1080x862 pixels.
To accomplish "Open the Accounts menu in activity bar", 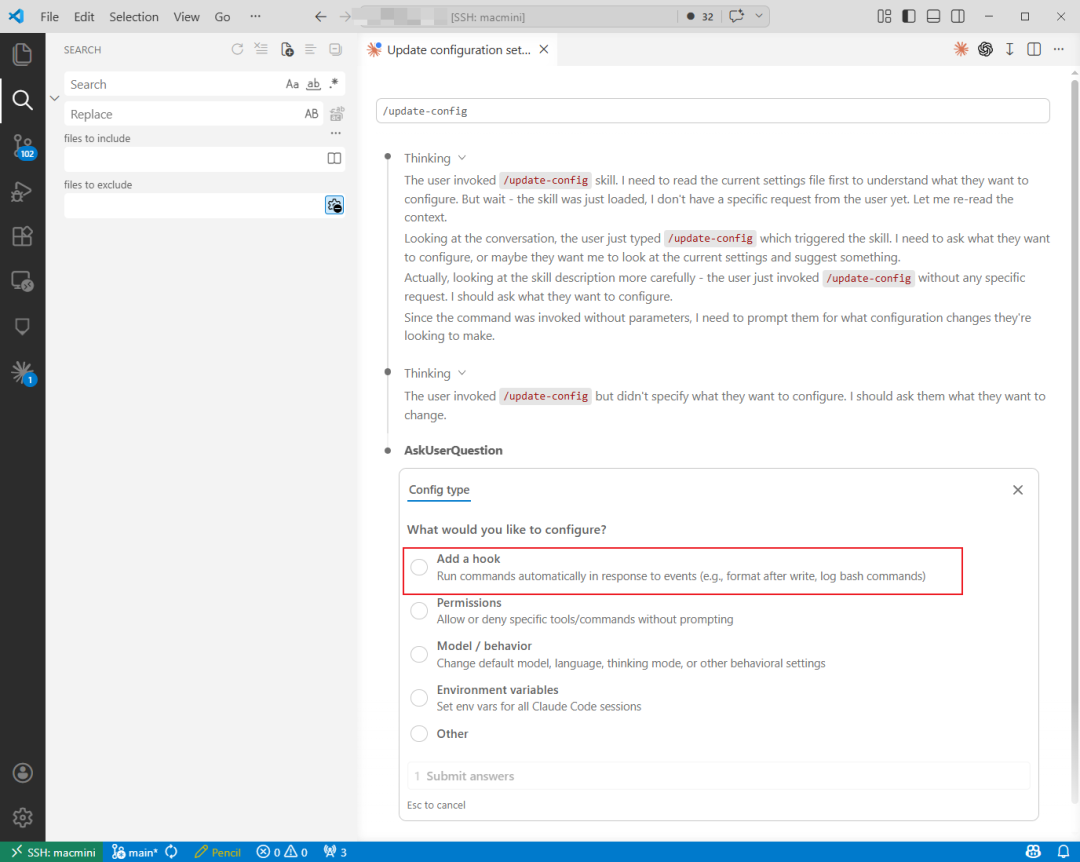I will tap(22, 773).
